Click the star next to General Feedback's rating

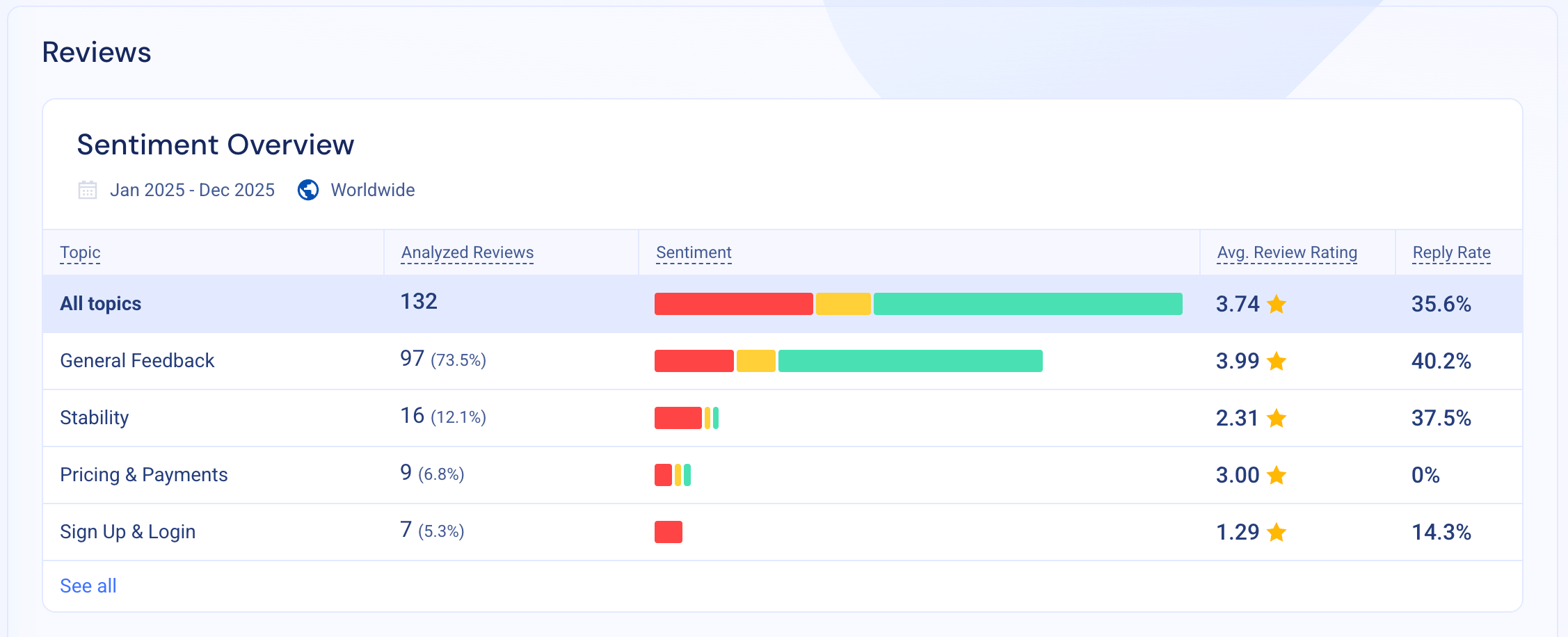point(1277,361)
